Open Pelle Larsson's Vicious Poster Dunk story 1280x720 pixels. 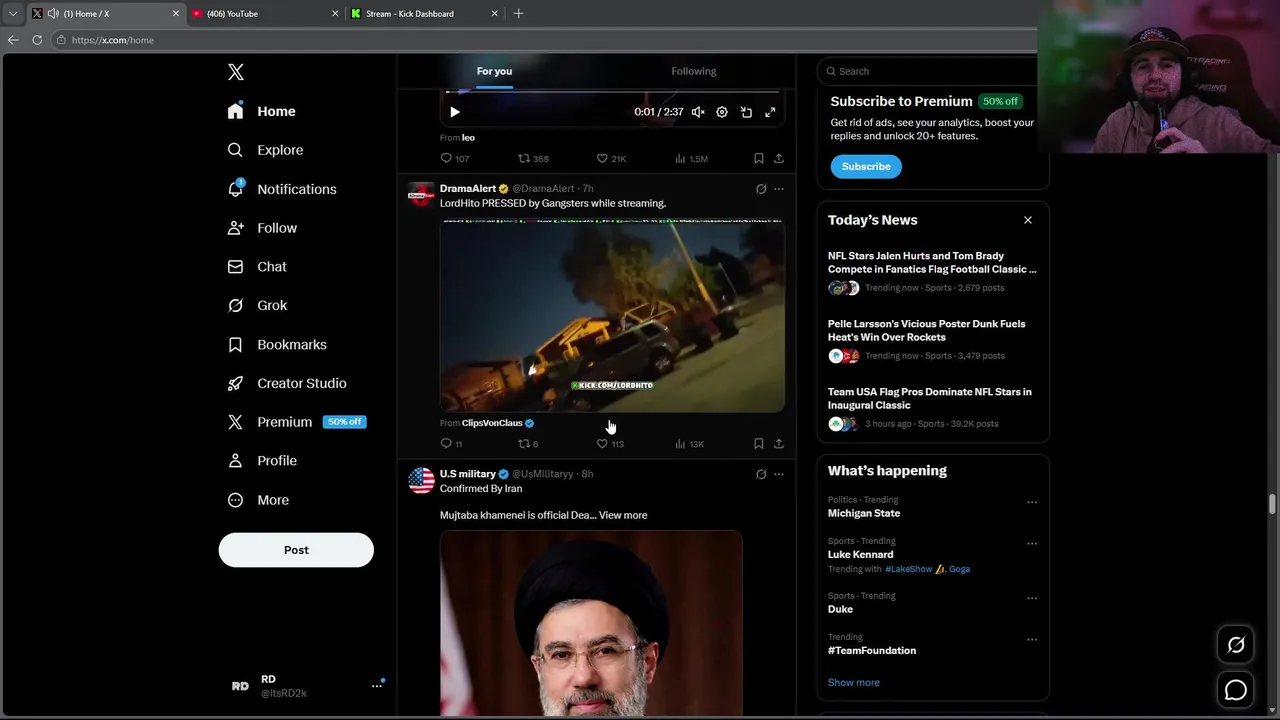[x=932, y=341]
